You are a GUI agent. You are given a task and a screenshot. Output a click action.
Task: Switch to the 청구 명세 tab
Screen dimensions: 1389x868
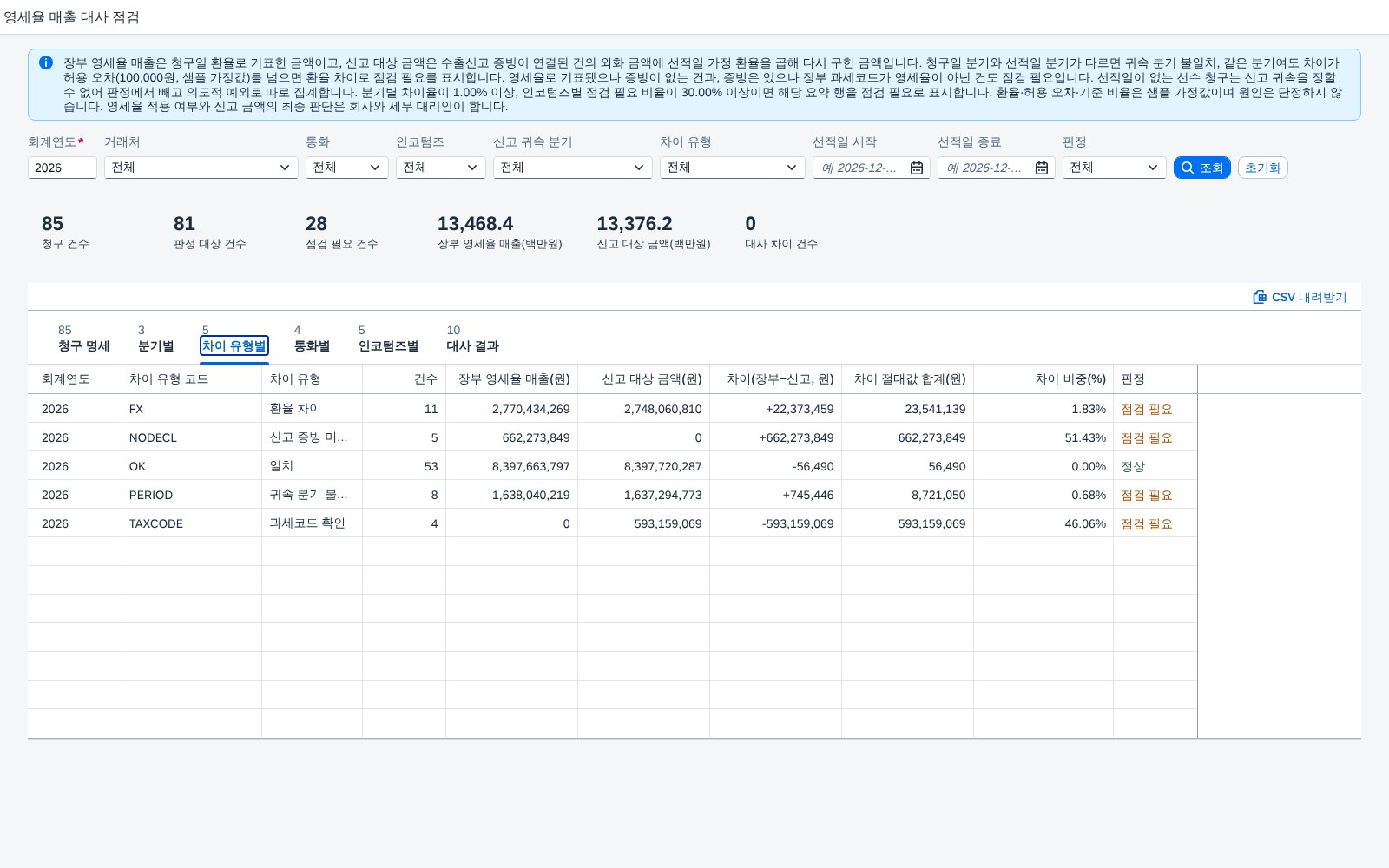click(83, 339)
